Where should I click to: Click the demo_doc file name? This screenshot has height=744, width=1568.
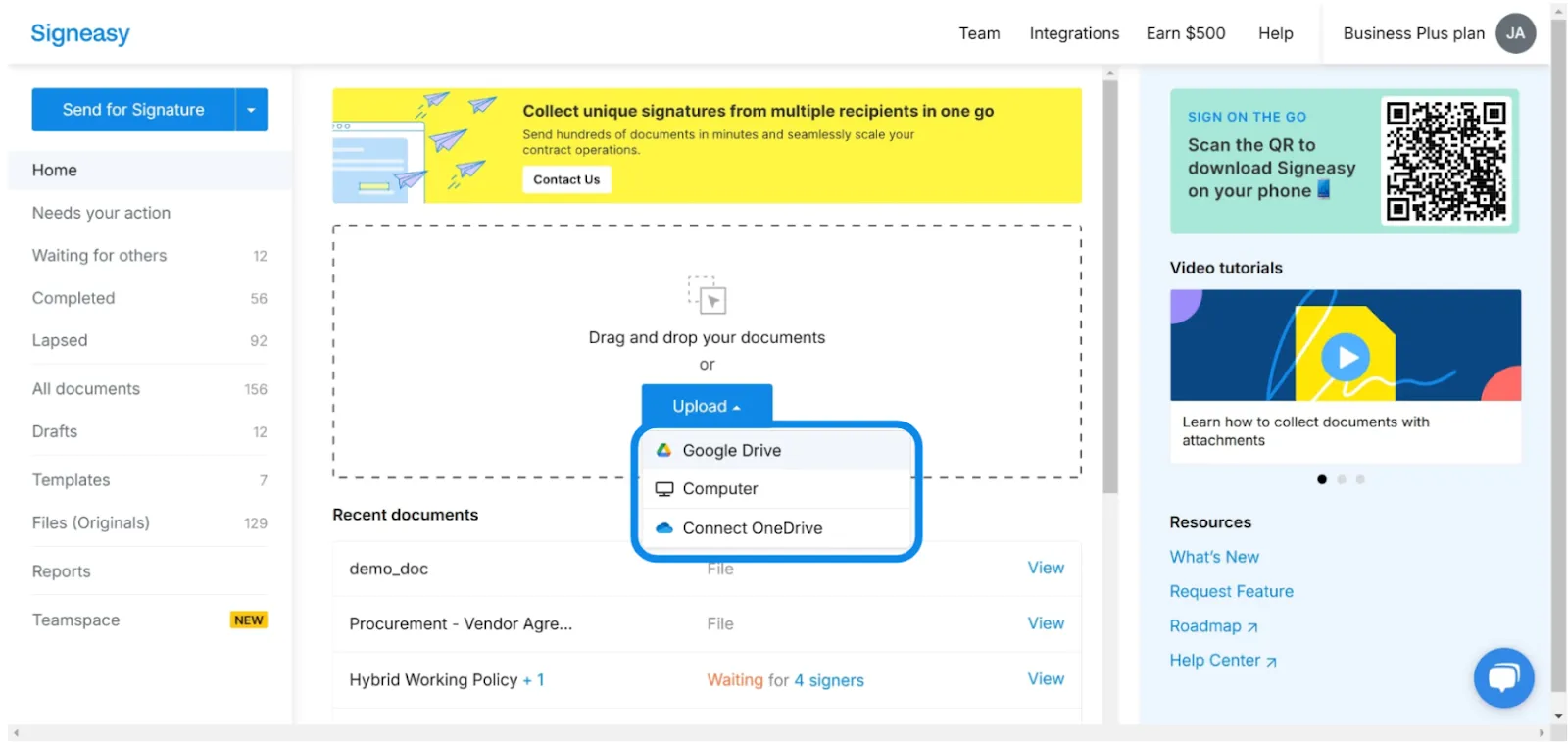[x=388, y=569]
